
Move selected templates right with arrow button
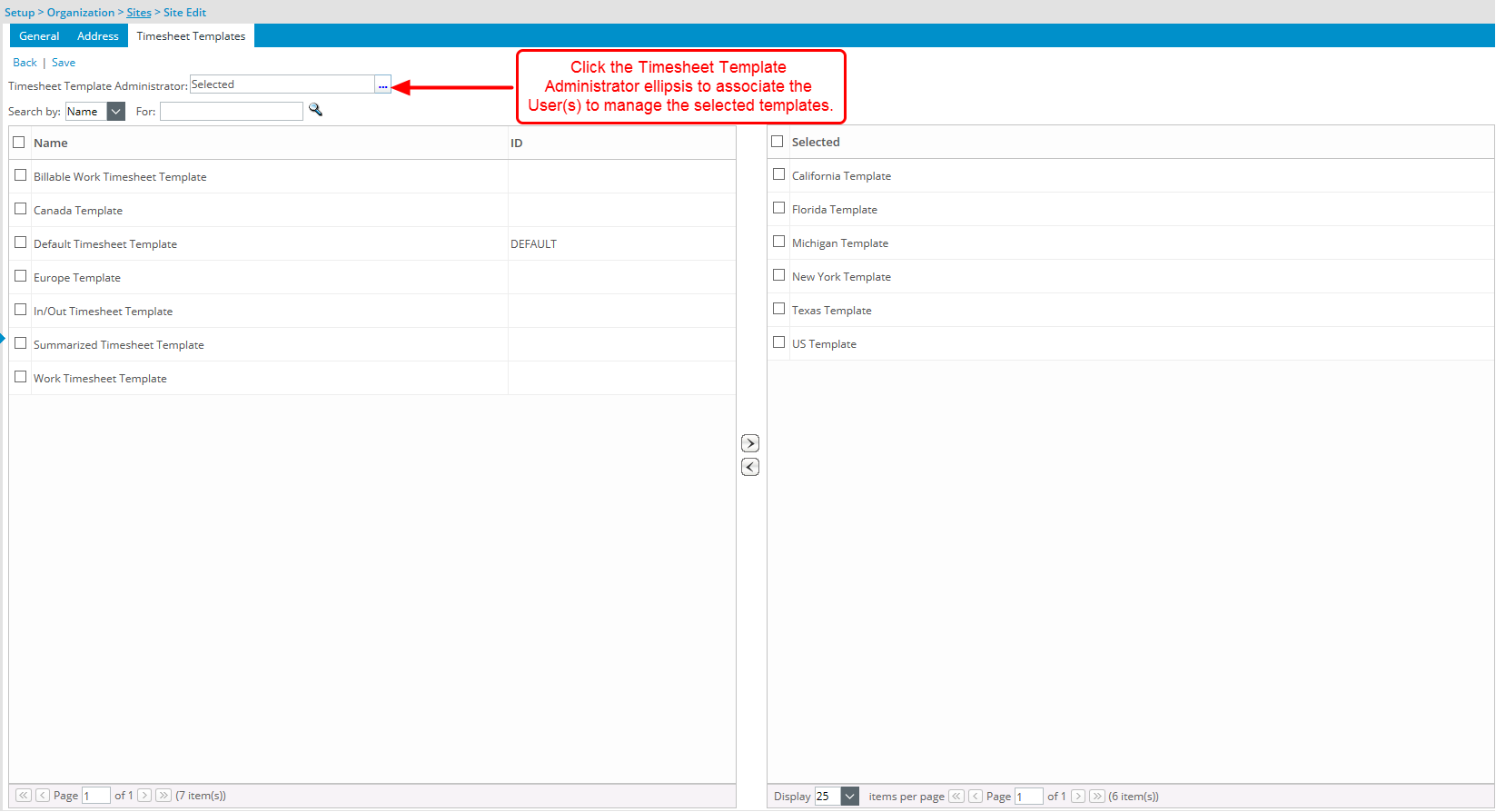[x=750, y=443]
